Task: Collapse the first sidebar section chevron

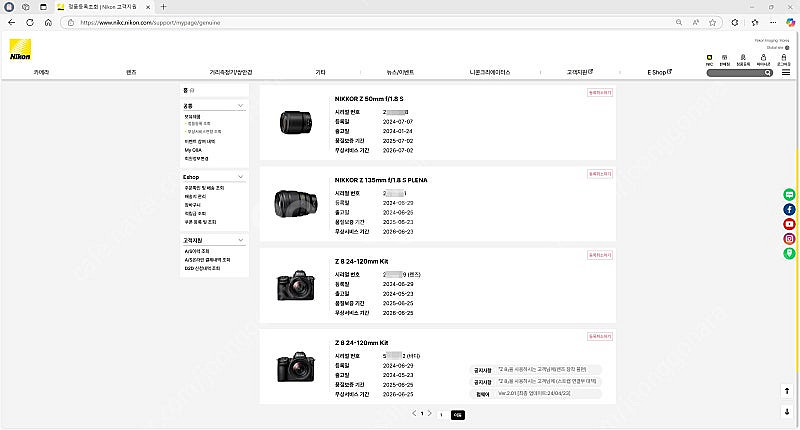Action: click(240, 106)
